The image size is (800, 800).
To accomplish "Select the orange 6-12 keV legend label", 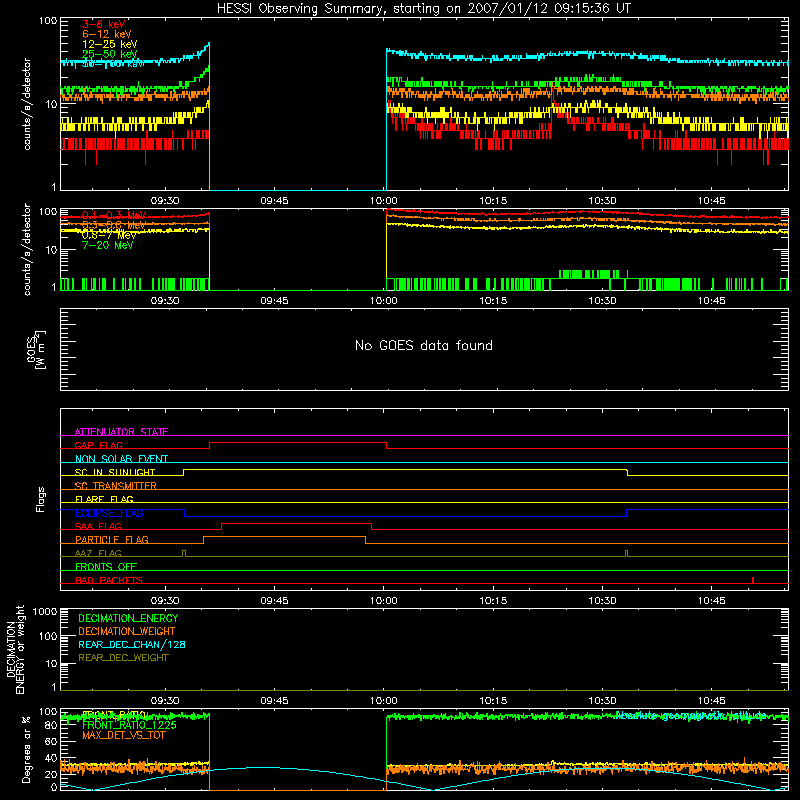I will click(107, 34).
